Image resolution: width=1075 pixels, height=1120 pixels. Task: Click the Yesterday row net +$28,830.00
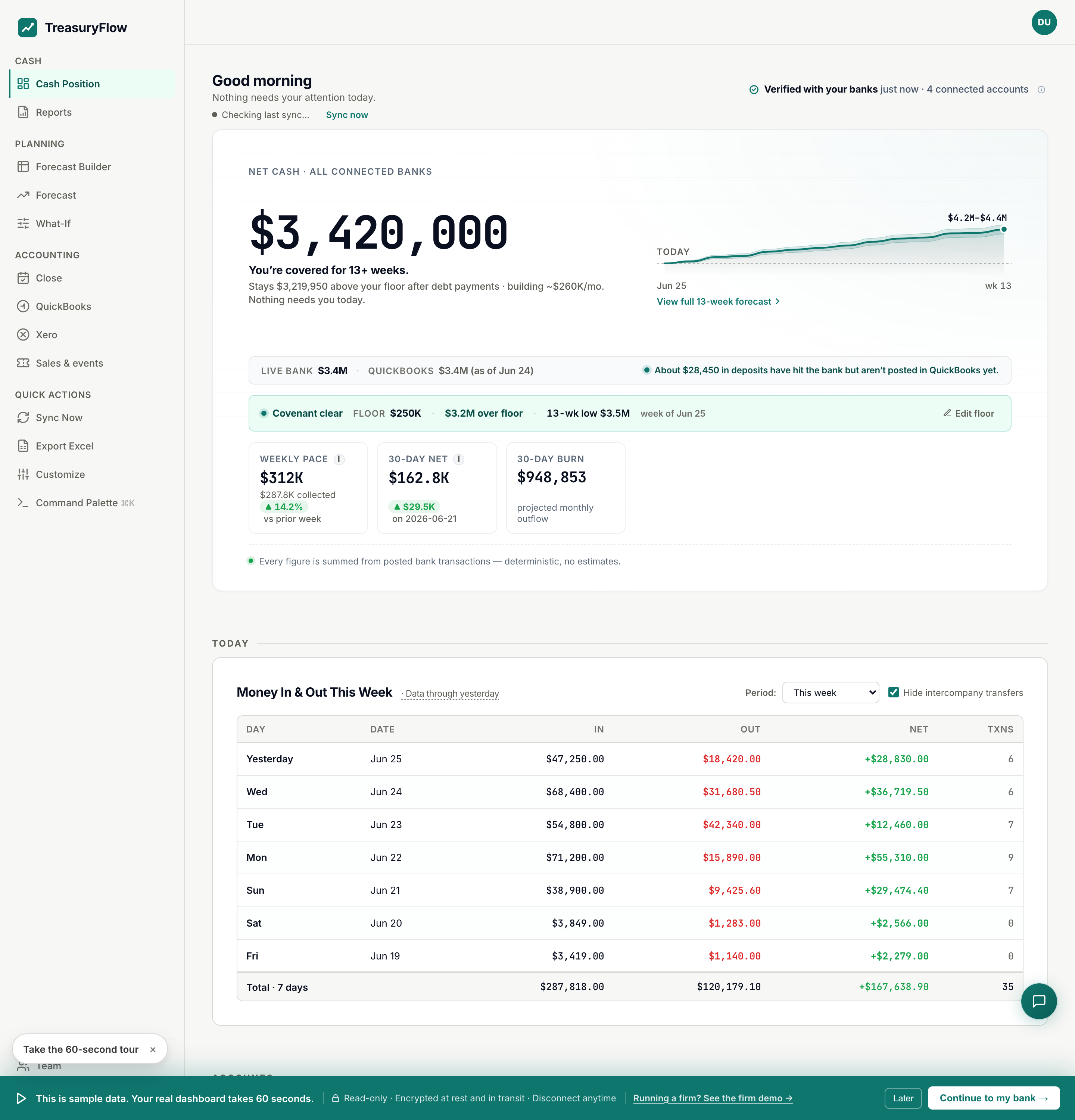pos(896,759)
